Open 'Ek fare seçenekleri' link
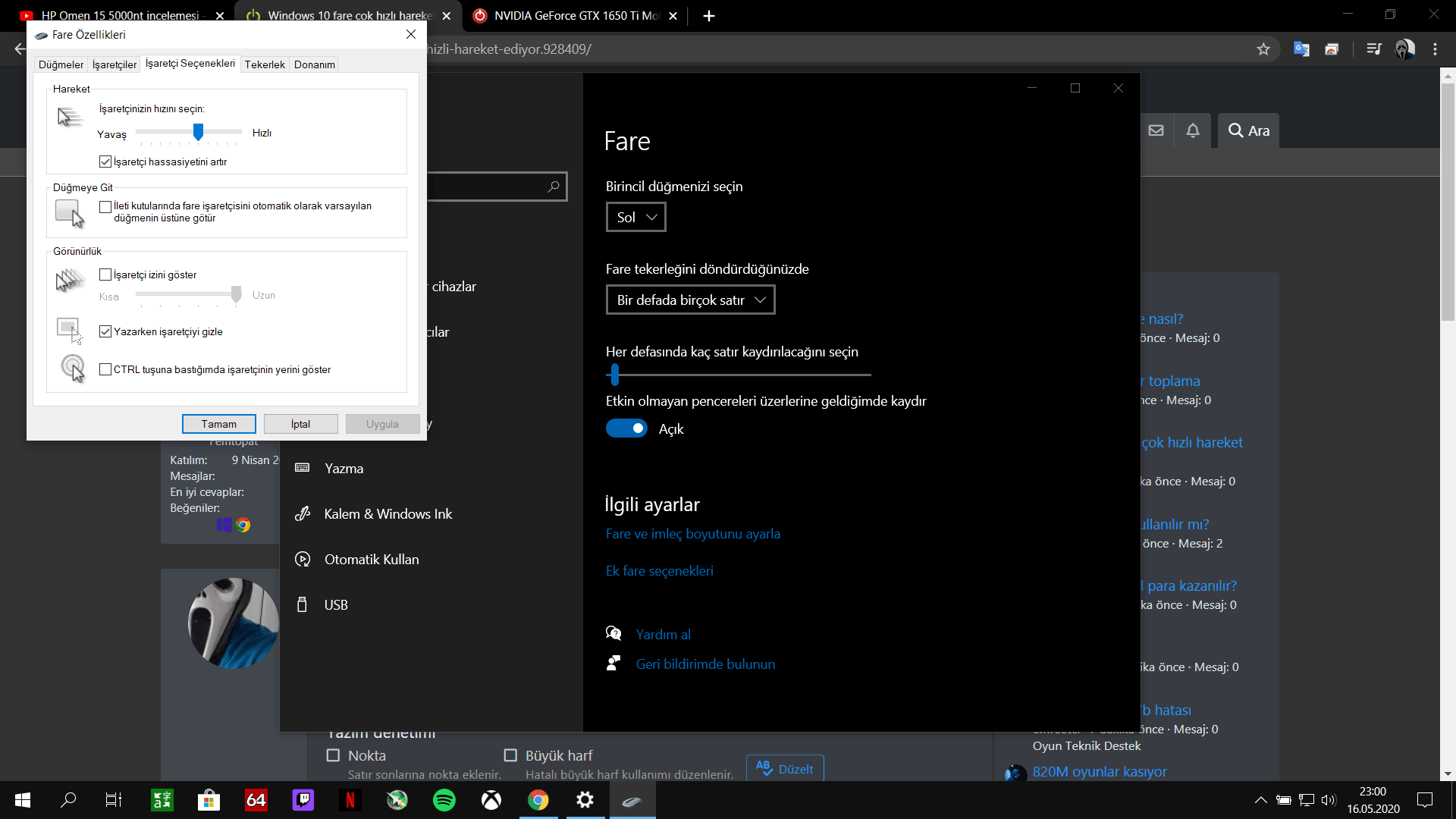1456x819 pixels. pyautogui.click(x=659, y=571)
